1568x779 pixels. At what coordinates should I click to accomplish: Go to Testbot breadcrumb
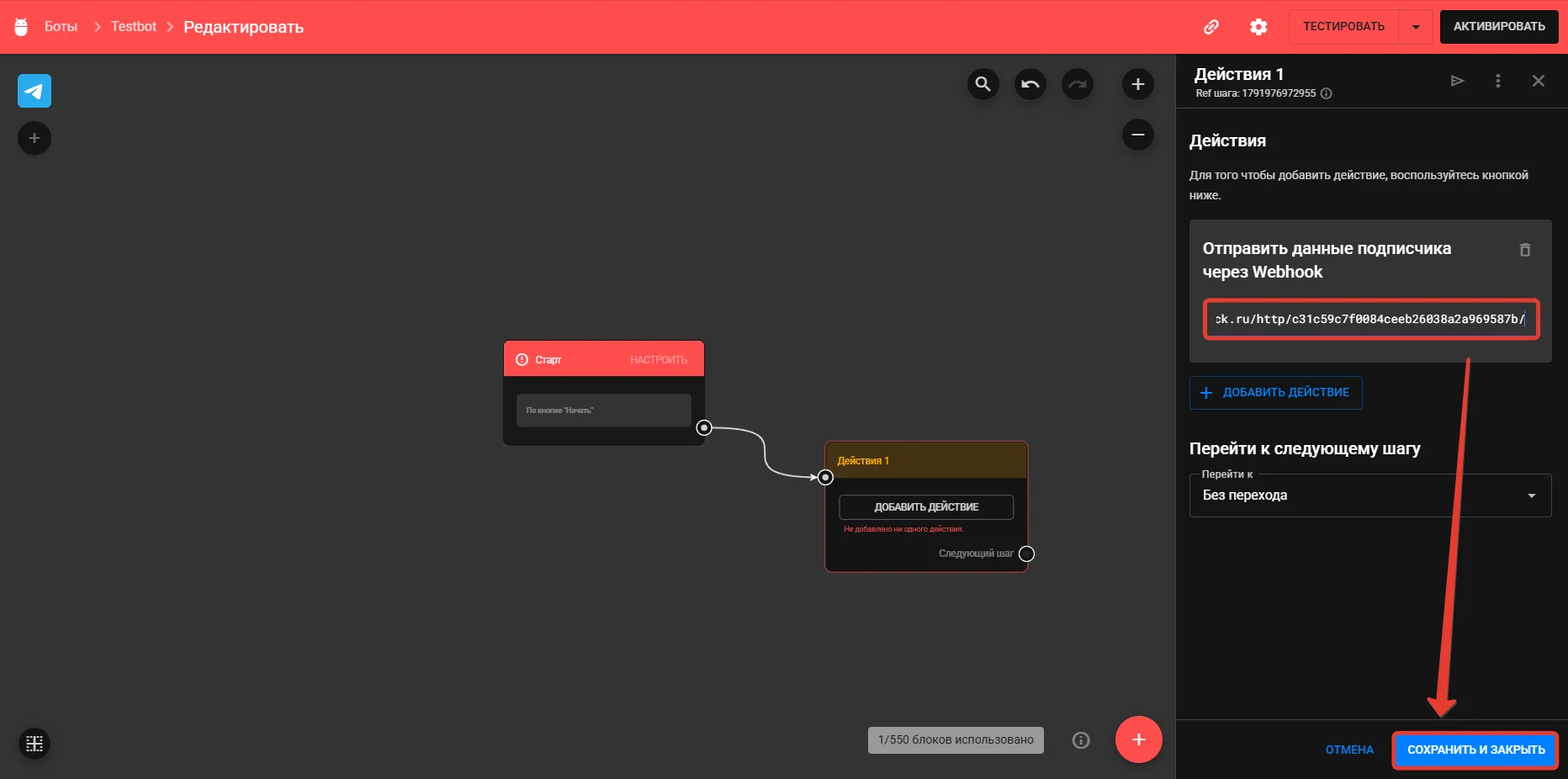[x=134, y=27]
